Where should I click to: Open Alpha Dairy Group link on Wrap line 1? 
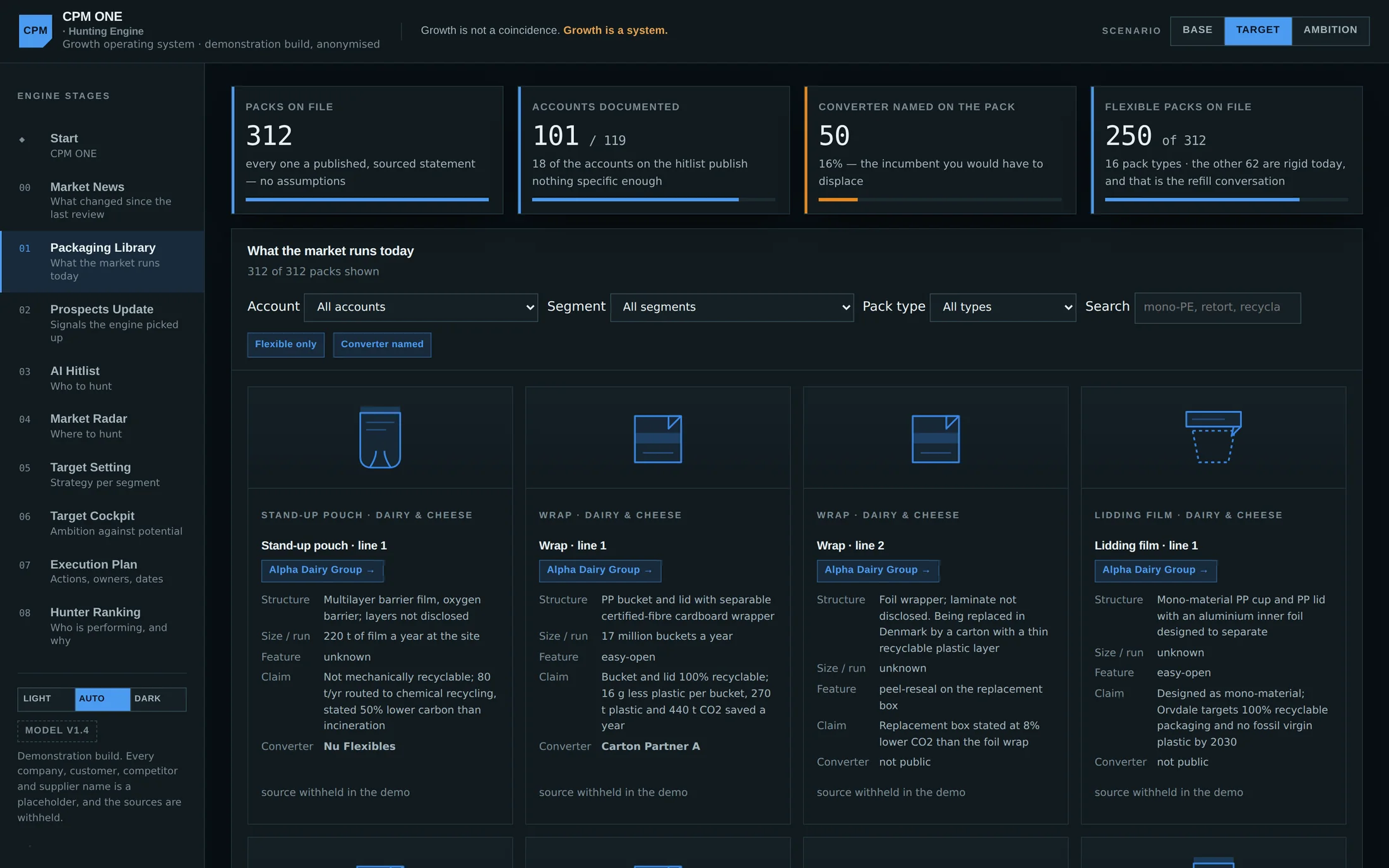pos(600,571)
